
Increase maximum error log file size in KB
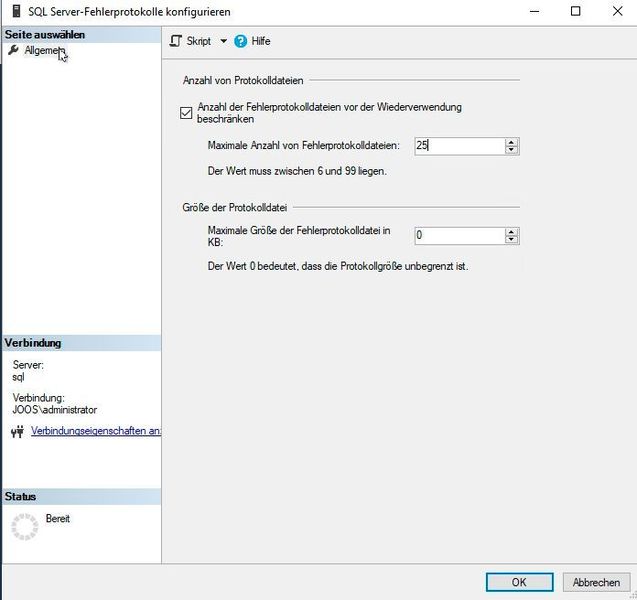511,232
